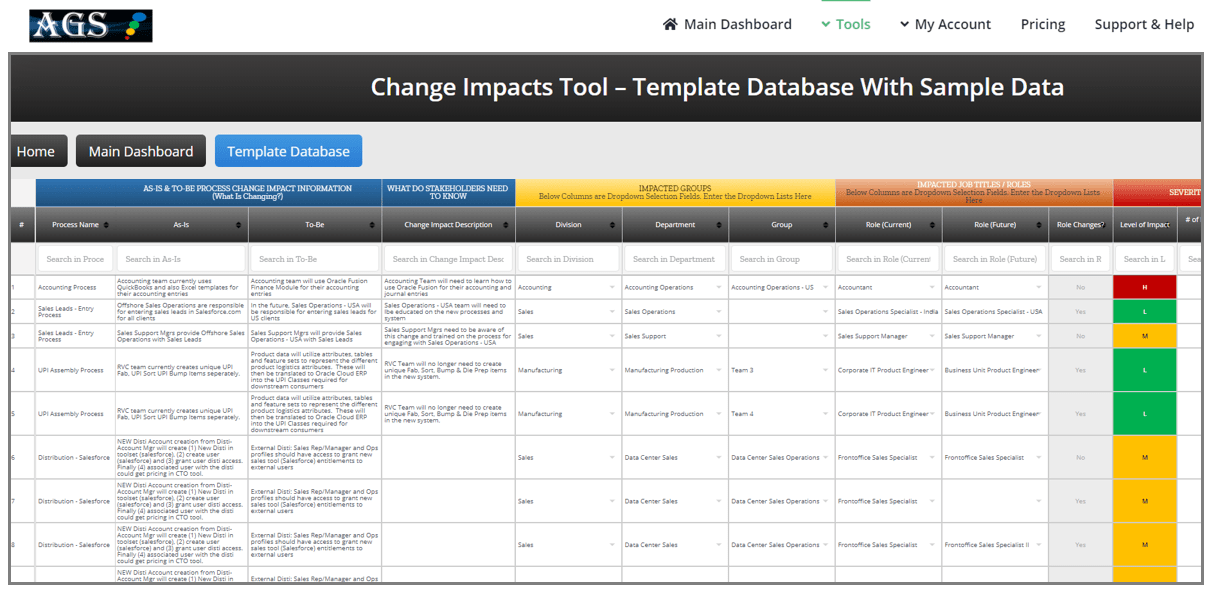Click the Home button
This screenshot has height=591, width=1211.
[x=38, y=150]
